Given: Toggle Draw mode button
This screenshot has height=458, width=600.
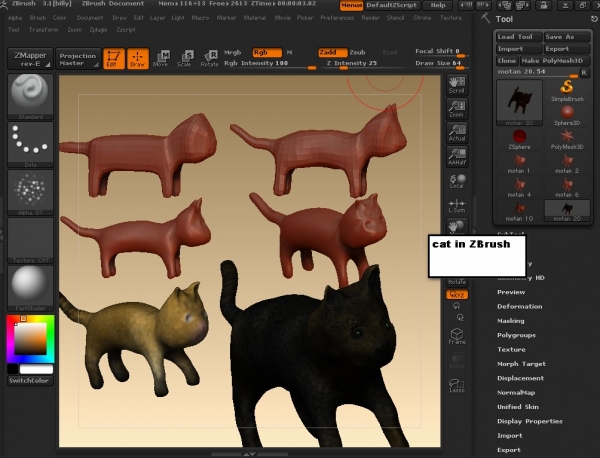Looking at the screenshot, I should tap(138, 59).
